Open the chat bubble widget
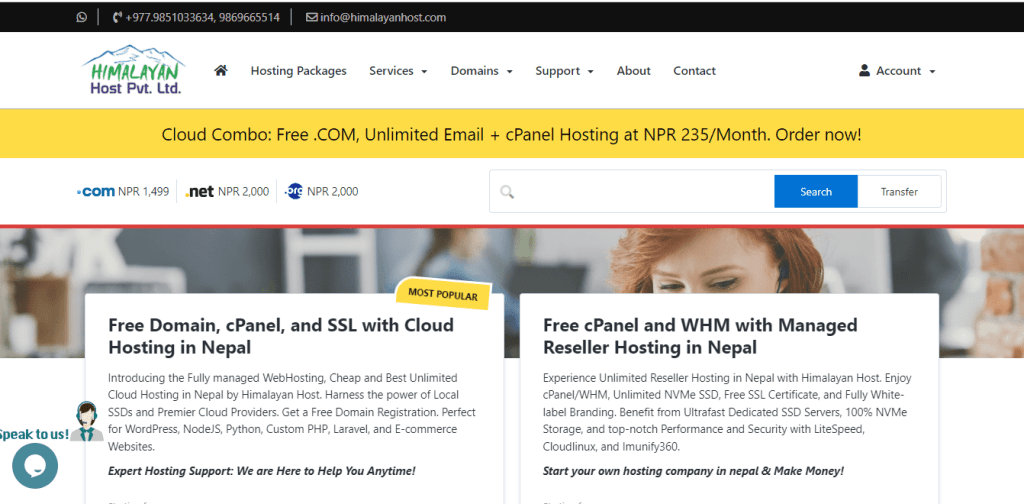This screenshot has width=1024, height=504. 34,465
